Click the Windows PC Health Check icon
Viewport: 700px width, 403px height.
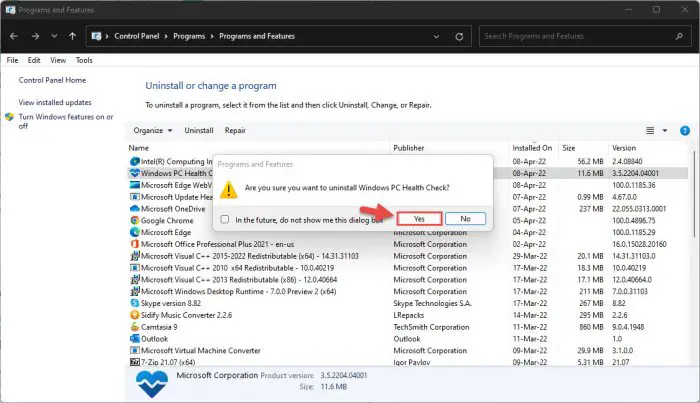tap(134, 173)
